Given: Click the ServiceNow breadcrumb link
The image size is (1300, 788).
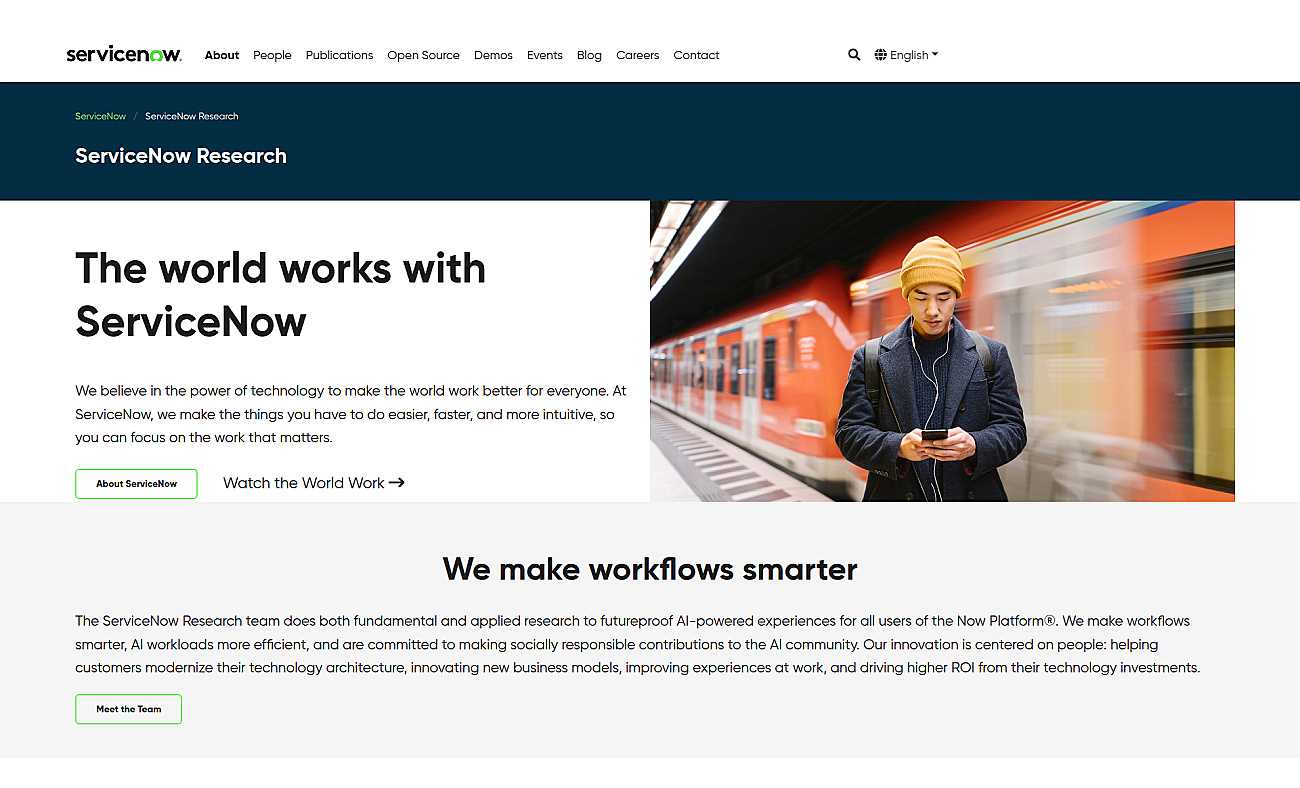Looking at the screenshot, I should point(101,116).
